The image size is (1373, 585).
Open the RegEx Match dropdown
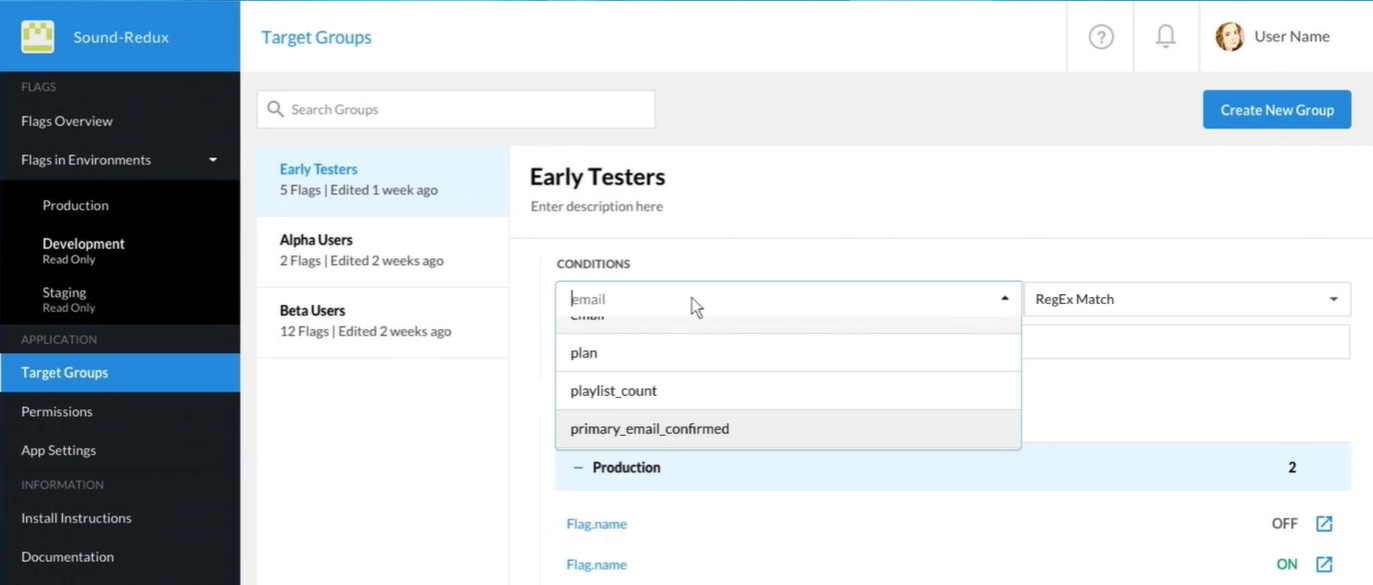coord(1186,299)
